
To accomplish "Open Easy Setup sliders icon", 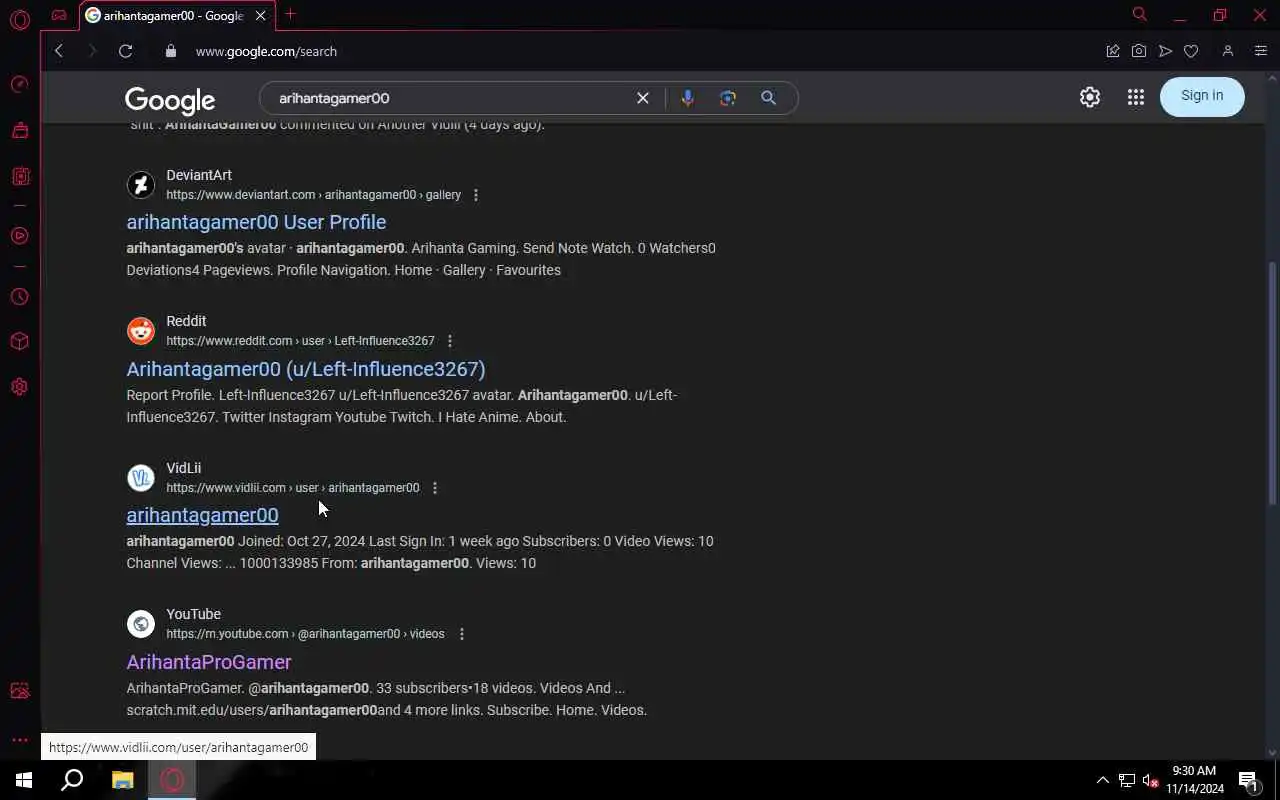I will click(x=1260, y=51).
